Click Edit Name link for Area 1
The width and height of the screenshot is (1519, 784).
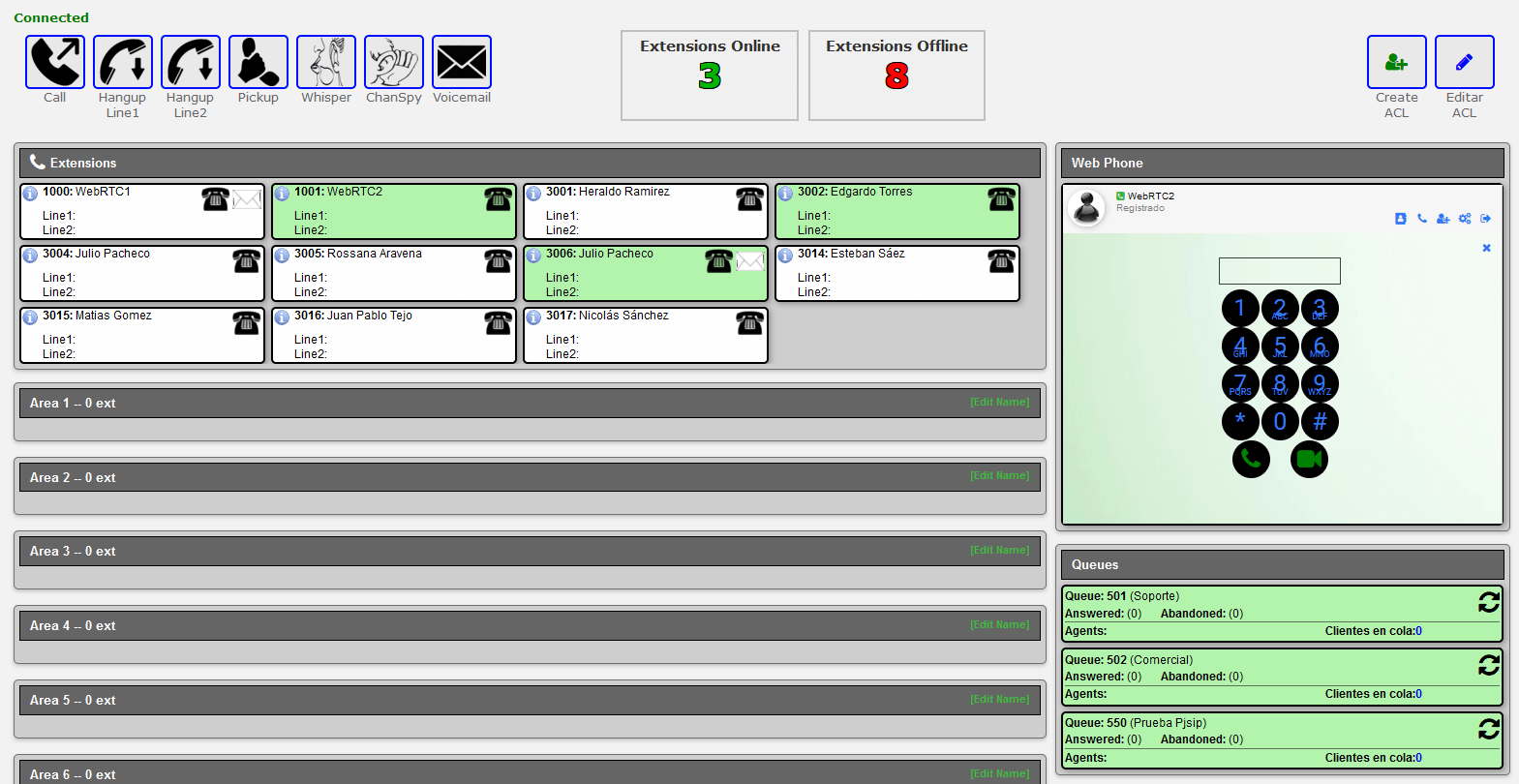click(x=999, y=403)
